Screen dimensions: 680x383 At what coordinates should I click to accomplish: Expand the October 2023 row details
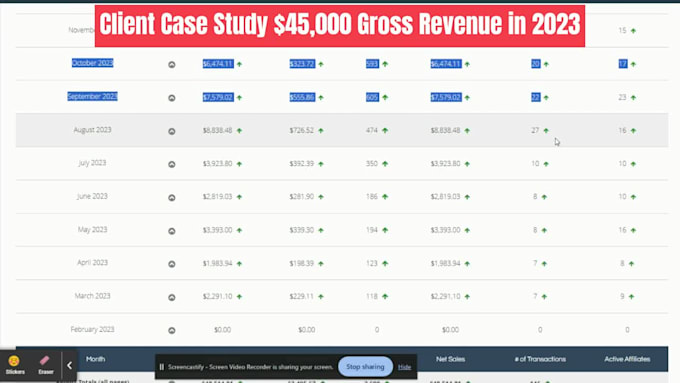coord(172,65)
